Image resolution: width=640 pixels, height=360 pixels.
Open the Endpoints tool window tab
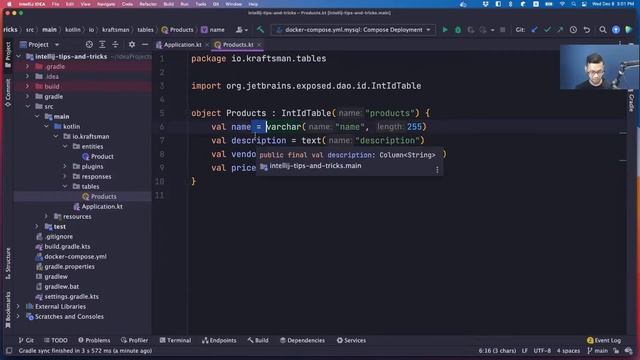coord(219,340)
